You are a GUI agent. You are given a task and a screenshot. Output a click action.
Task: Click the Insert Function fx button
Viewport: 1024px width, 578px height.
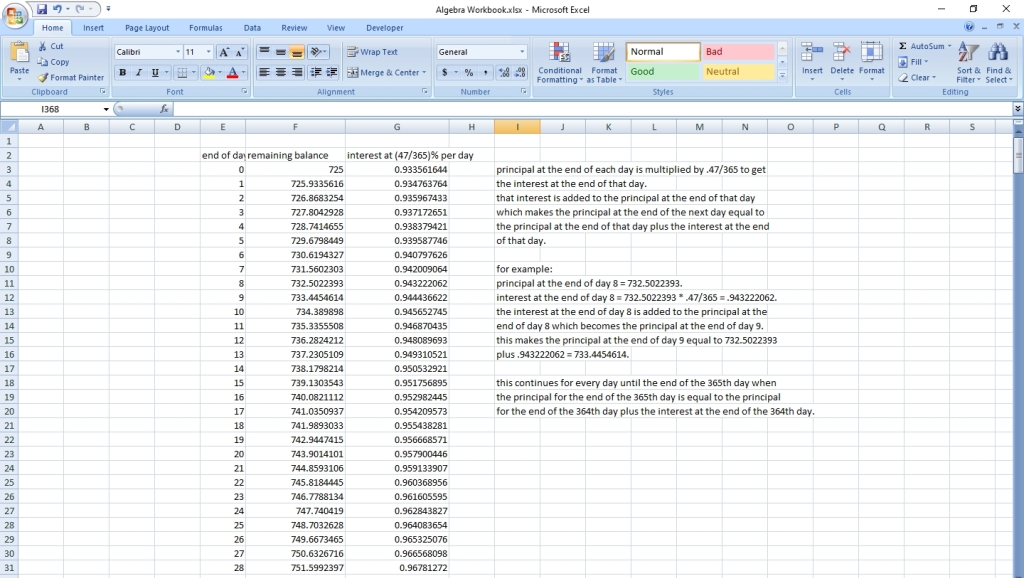(x=164, y=109)
